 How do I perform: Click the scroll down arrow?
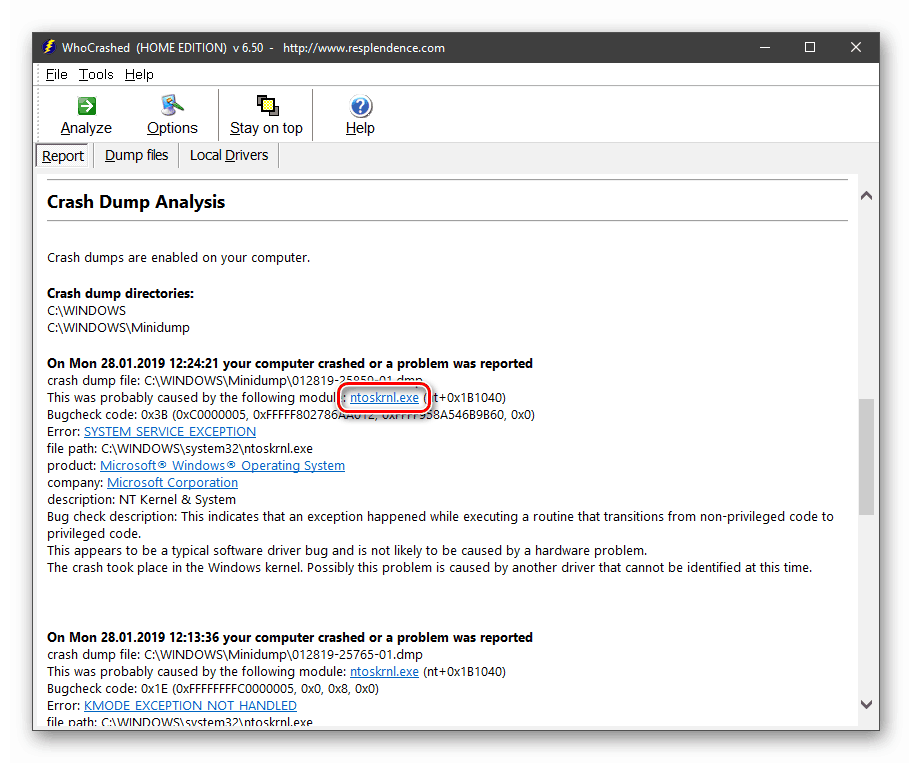tap(866, 704)
